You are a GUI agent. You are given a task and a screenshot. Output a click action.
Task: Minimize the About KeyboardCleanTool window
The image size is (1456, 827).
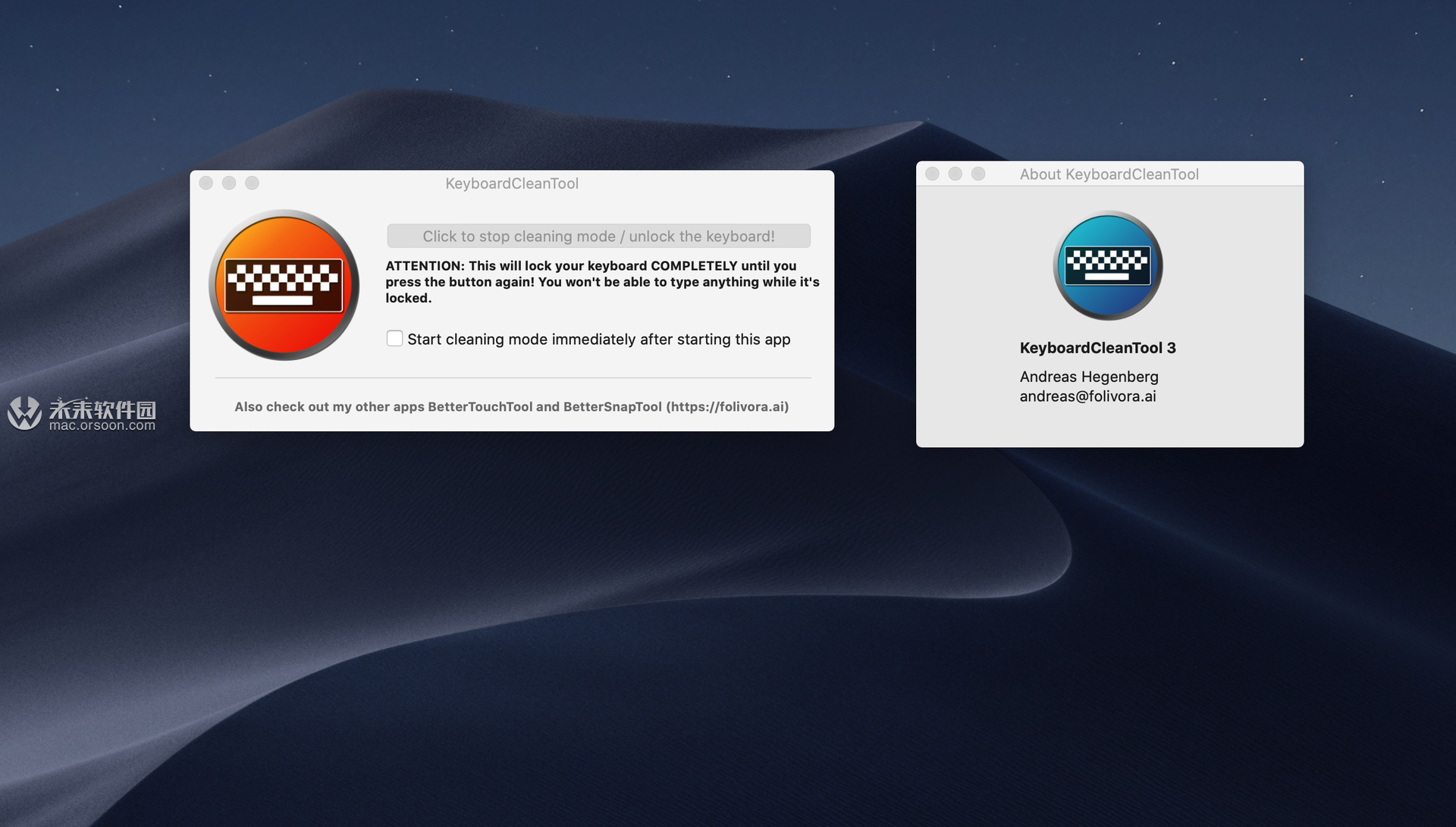(x=955, y=174)
